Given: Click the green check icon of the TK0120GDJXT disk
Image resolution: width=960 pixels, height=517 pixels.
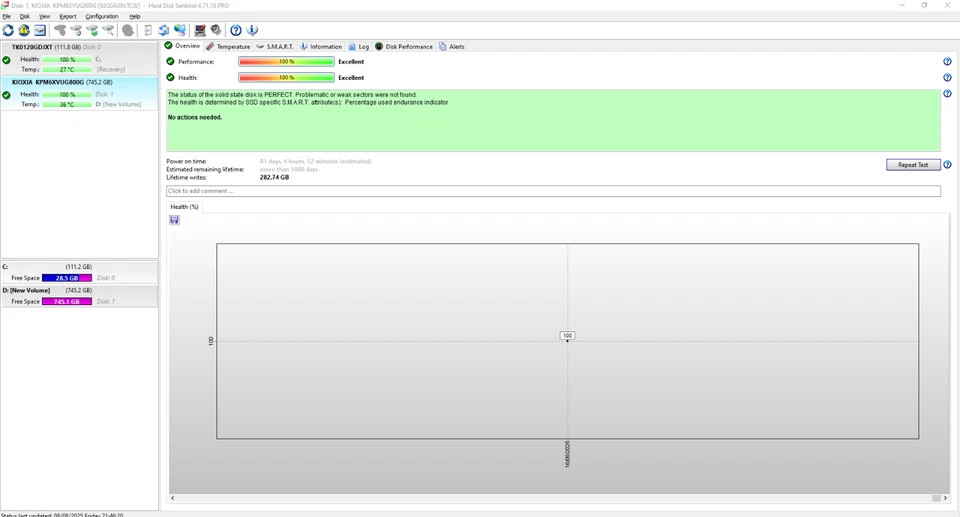Looking at the screenshot, I should pyautogui.click(x=6, y=60).
